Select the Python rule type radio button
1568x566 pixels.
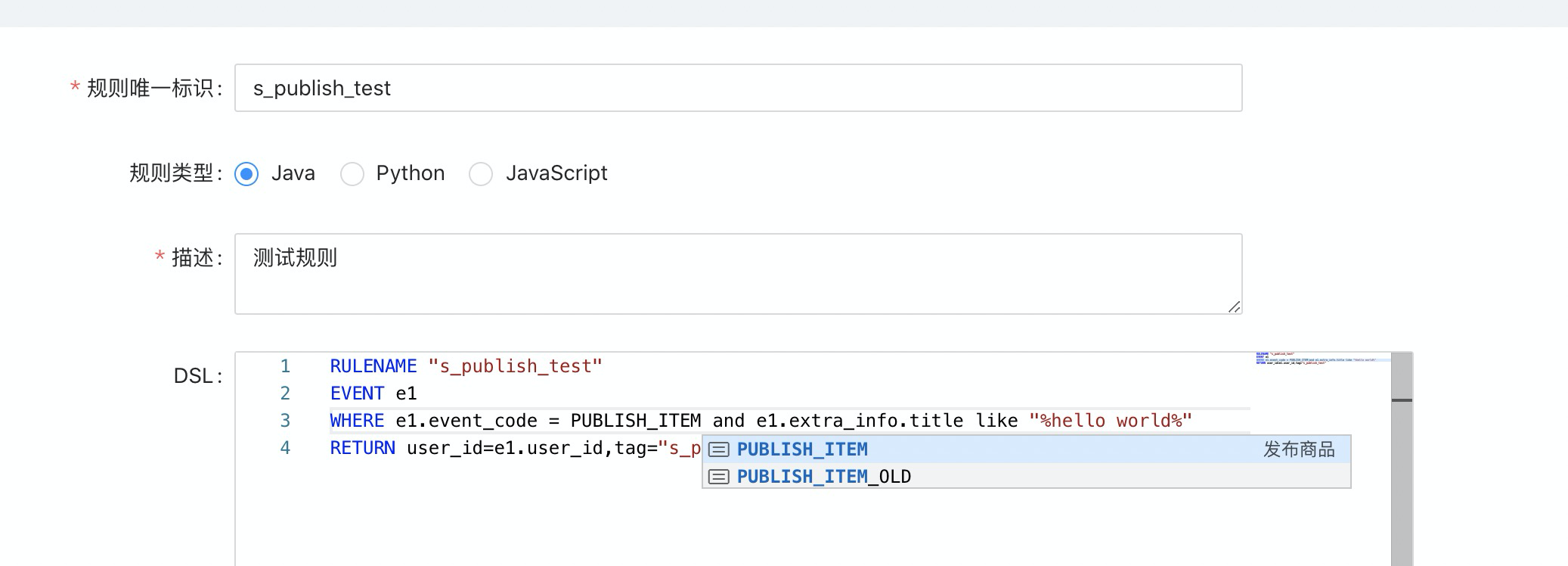(352, 174)
